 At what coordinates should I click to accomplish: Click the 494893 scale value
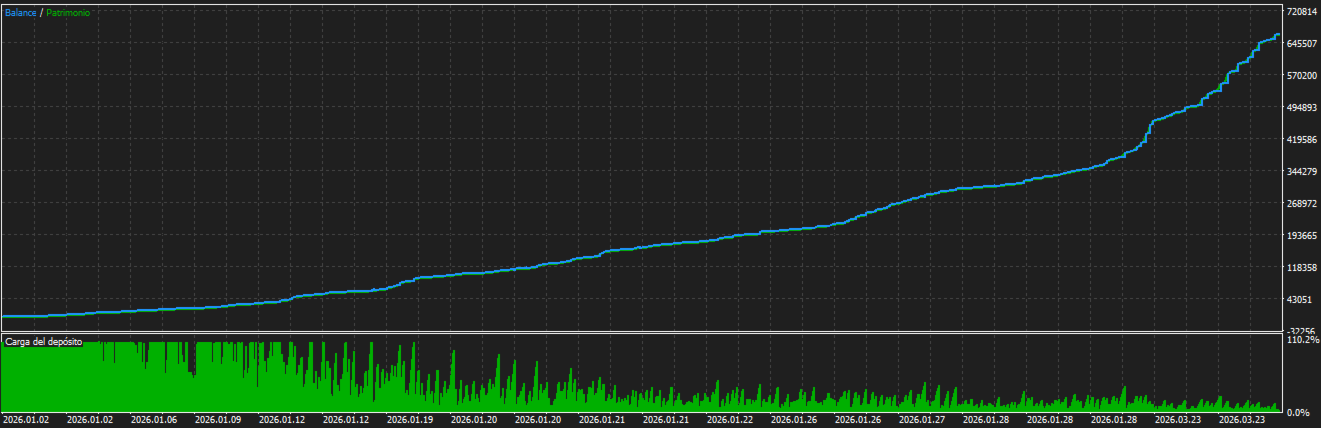point(1302,108)
